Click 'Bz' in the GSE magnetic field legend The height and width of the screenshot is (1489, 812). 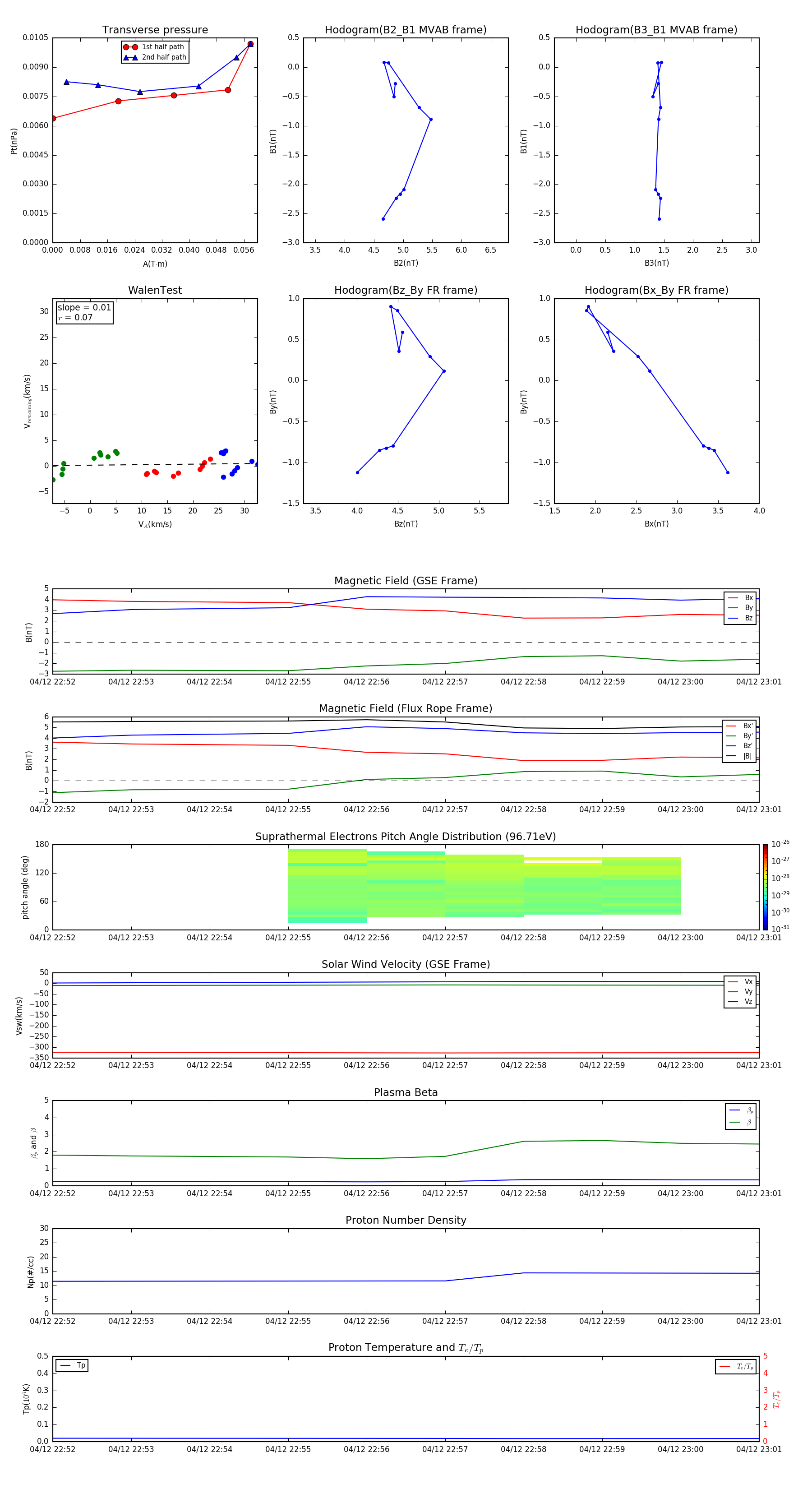pos(748,619)
